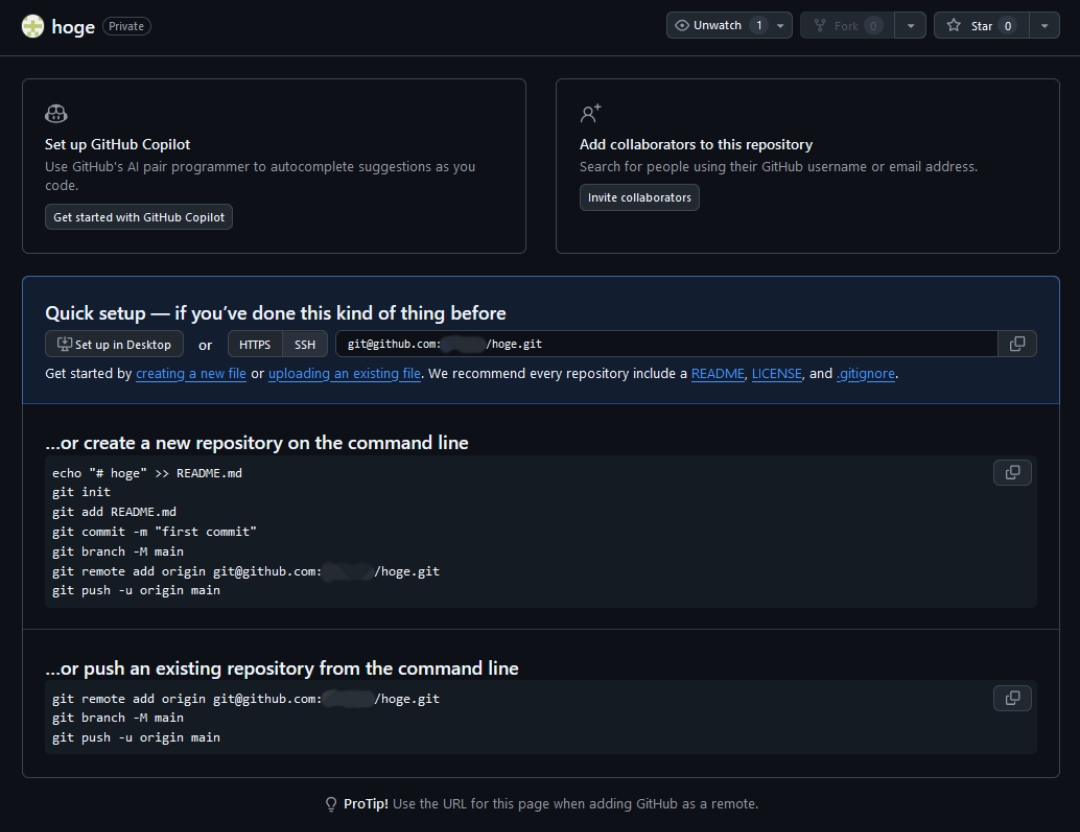Switch to SSH clone URL
This screenshot has height=832, width=1080.
(305, 345)
